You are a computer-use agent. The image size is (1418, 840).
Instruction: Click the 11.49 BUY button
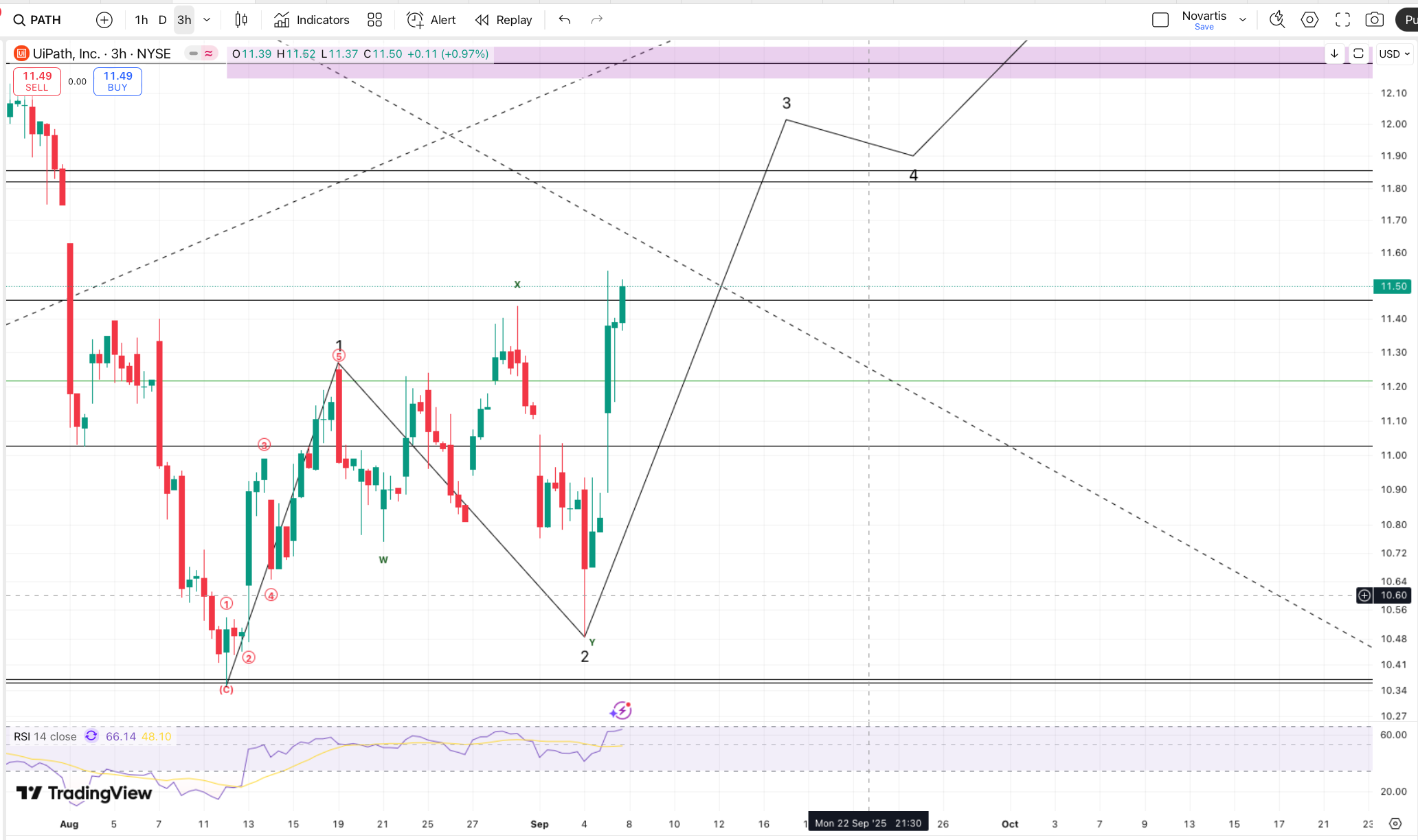click(x=117, y=81)
